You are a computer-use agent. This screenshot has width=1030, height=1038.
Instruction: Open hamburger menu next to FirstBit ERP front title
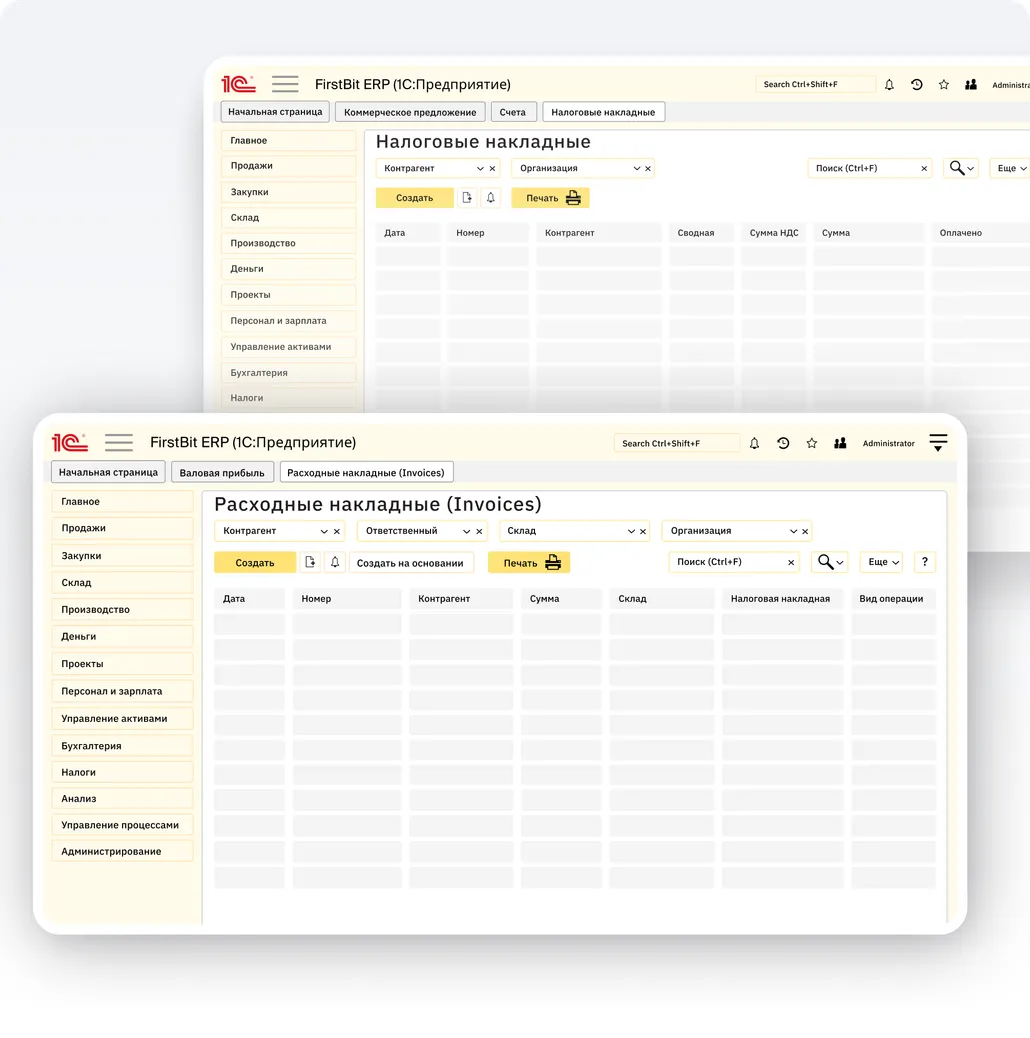pyautogui.click(x=119, y=442)
